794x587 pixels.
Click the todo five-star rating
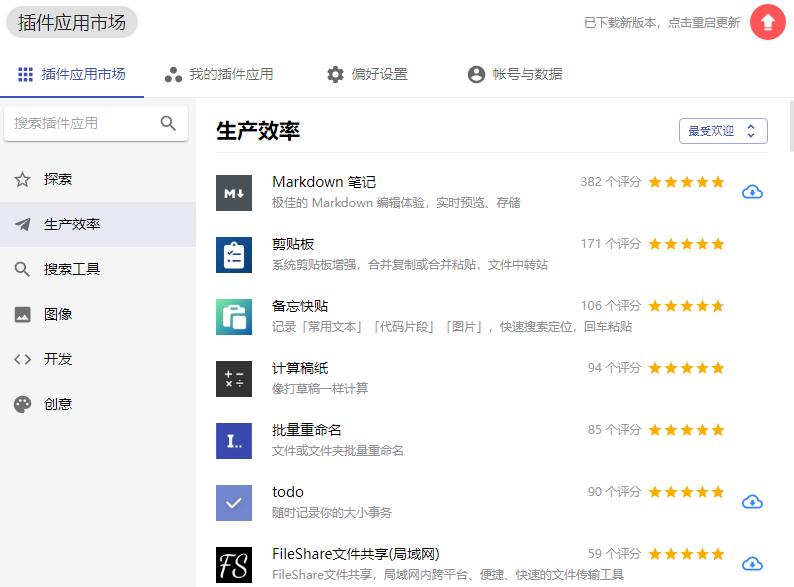686,492
